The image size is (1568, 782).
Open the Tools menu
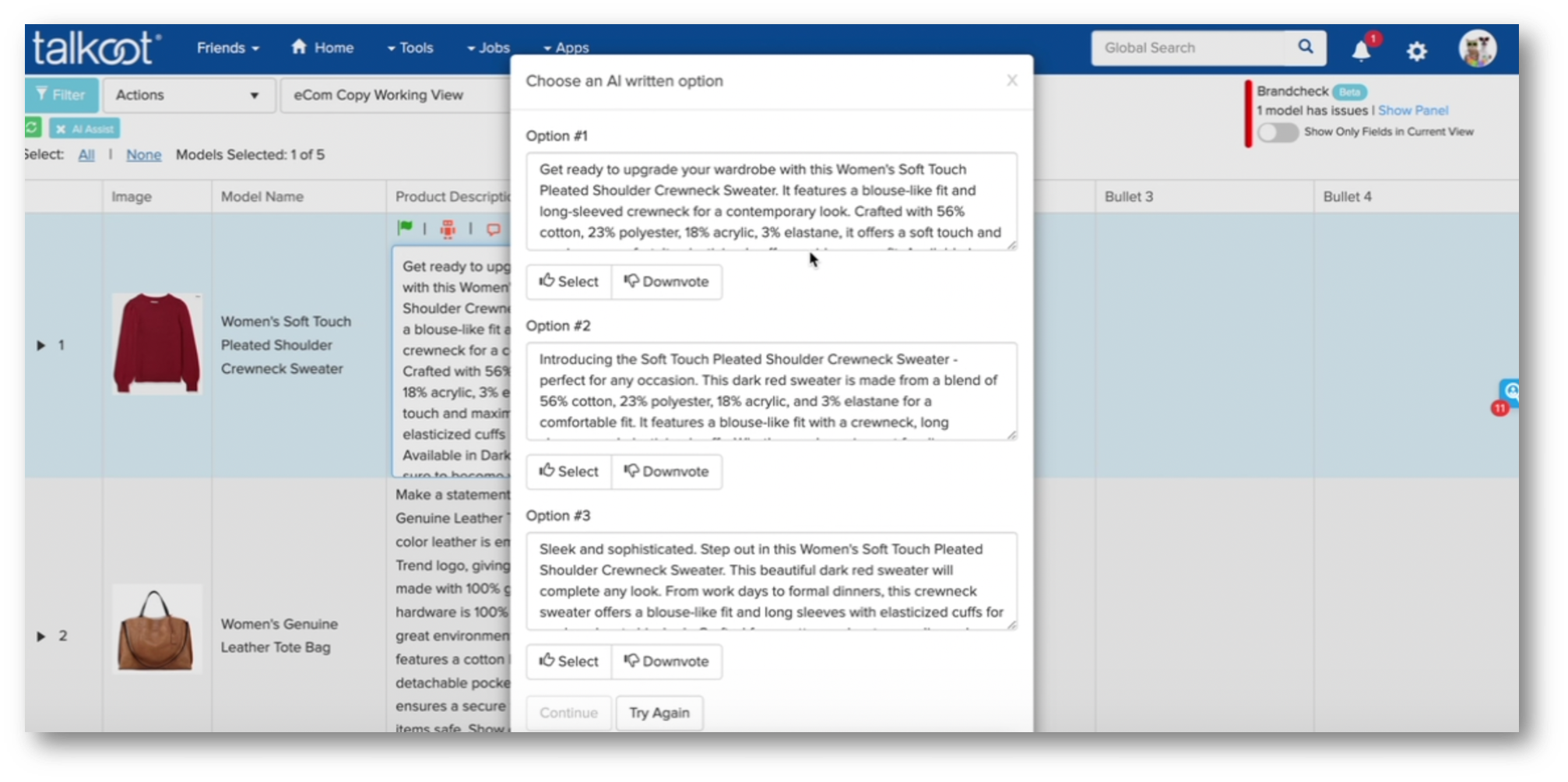[410, 48]
